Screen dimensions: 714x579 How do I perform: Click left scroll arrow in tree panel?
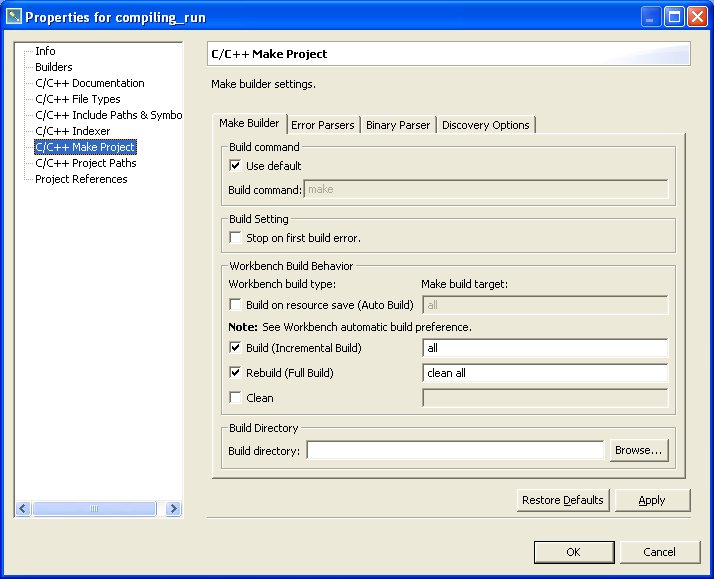23,509
